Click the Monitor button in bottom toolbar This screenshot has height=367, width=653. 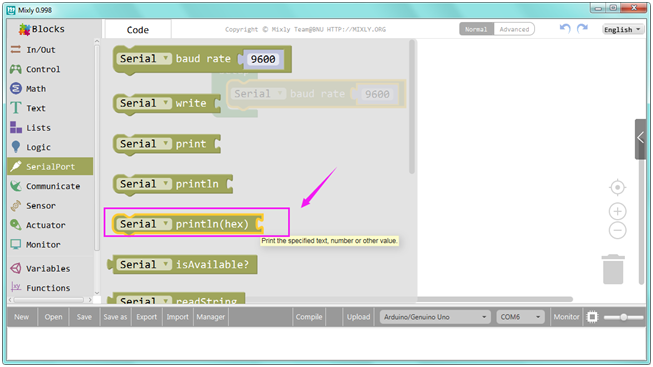tap(566, 317)
